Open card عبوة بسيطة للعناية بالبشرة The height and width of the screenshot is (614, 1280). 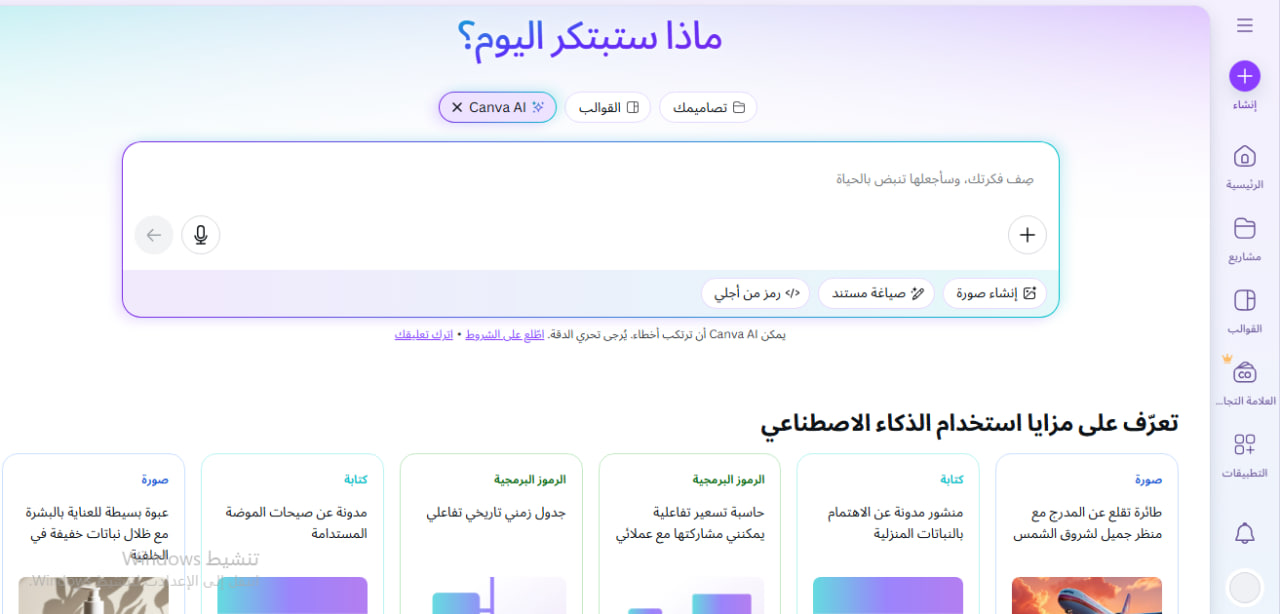tap(94, 534)
